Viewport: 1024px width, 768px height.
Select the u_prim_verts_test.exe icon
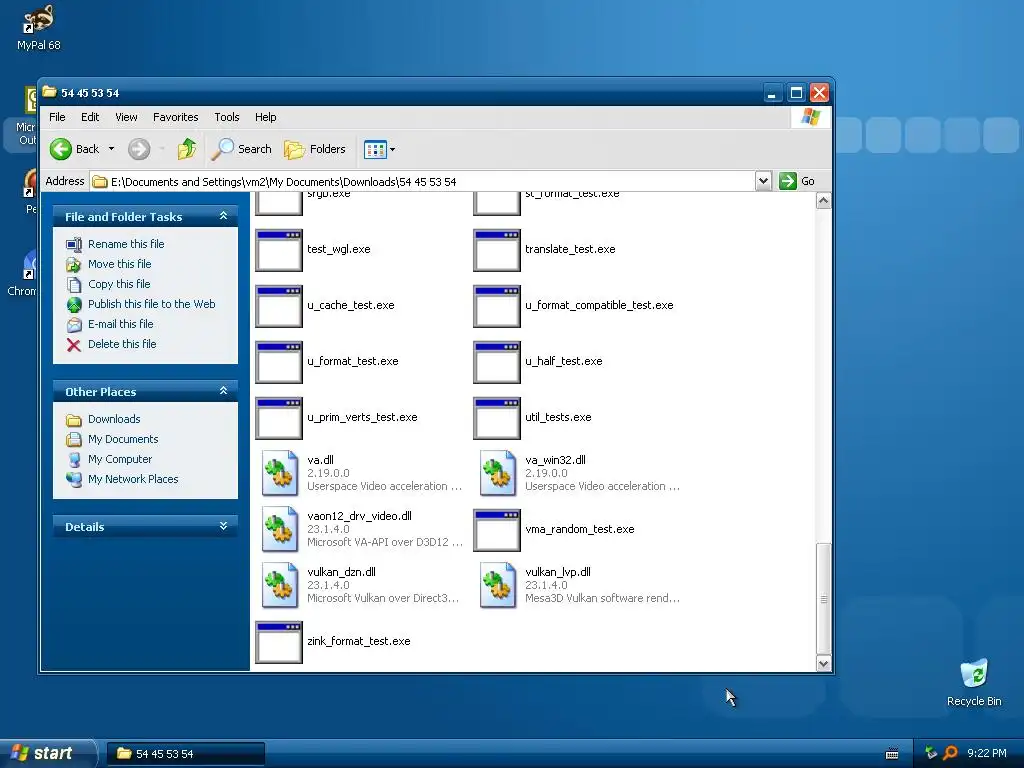coord(279,419)
